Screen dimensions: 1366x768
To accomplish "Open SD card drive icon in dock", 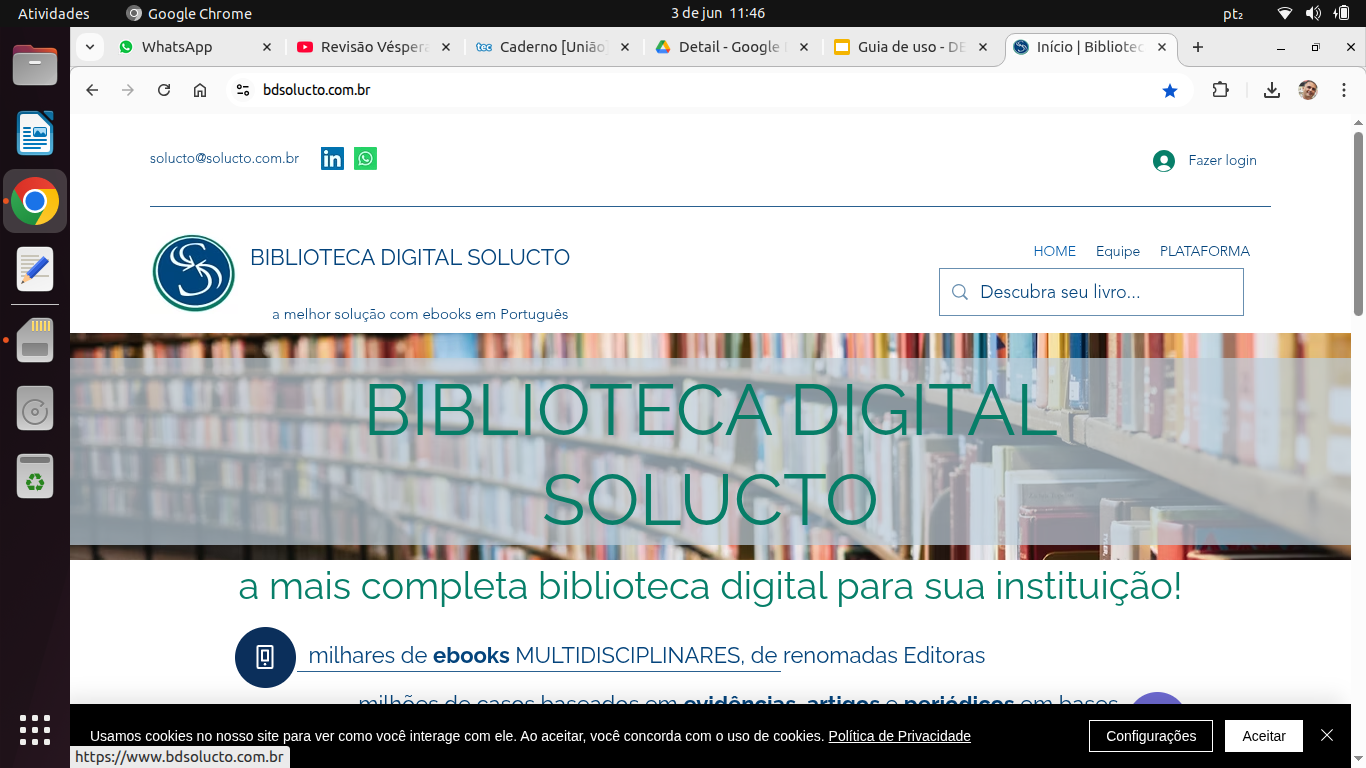I will pyautogui.click(x=35, y=340).
